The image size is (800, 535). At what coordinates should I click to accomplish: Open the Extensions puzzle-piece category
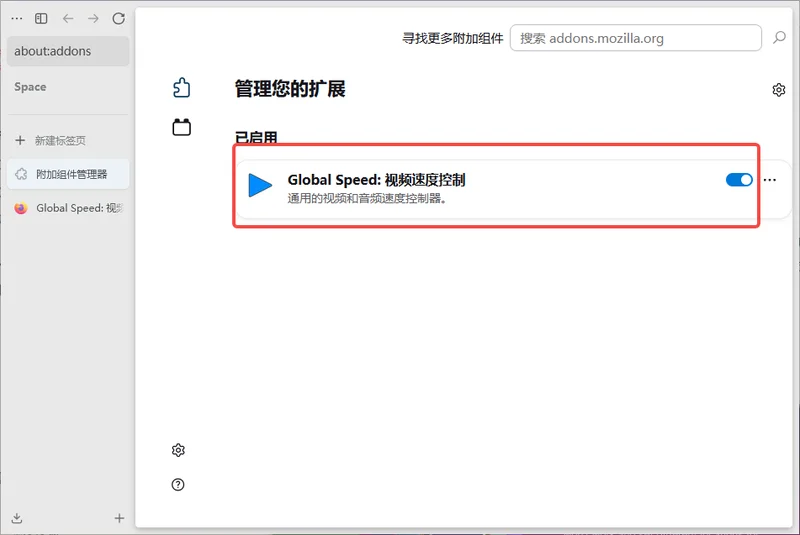tap(182, 88)
